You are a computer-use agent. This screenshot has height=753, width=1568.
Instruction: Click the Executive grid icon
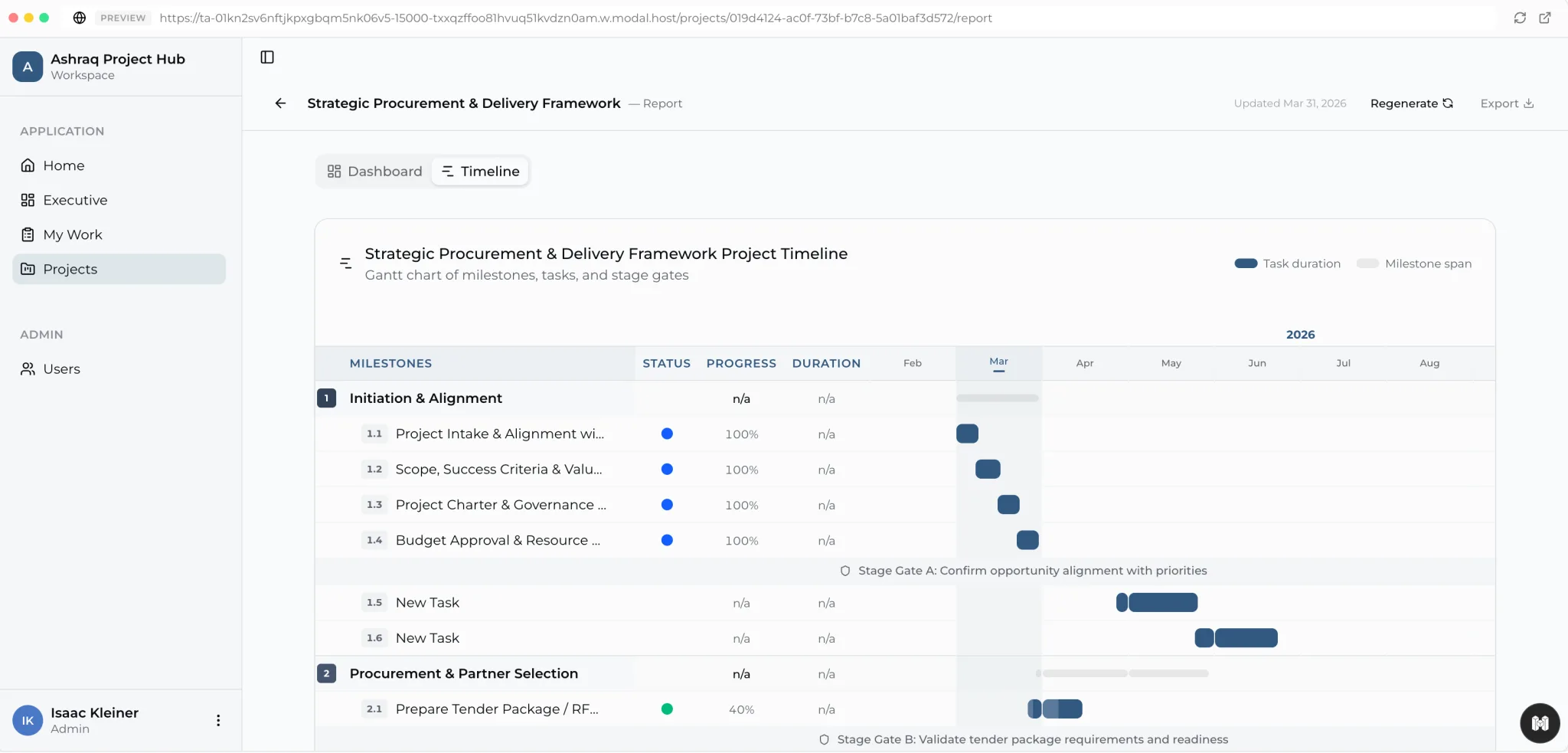[x=28, y=200]
